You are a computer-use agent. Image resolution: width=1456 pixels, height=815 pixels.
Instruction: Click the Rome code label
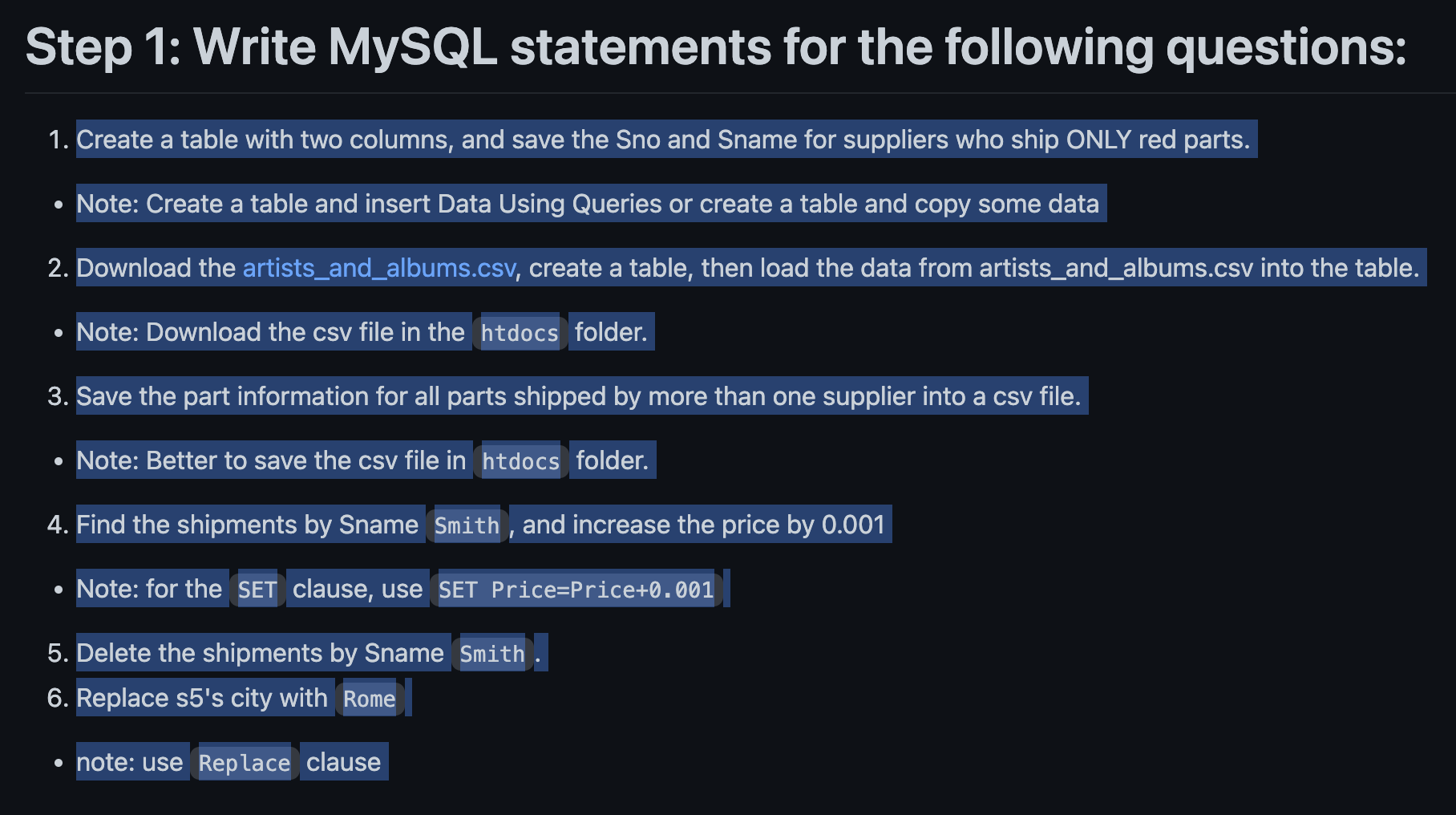point(370,699)
